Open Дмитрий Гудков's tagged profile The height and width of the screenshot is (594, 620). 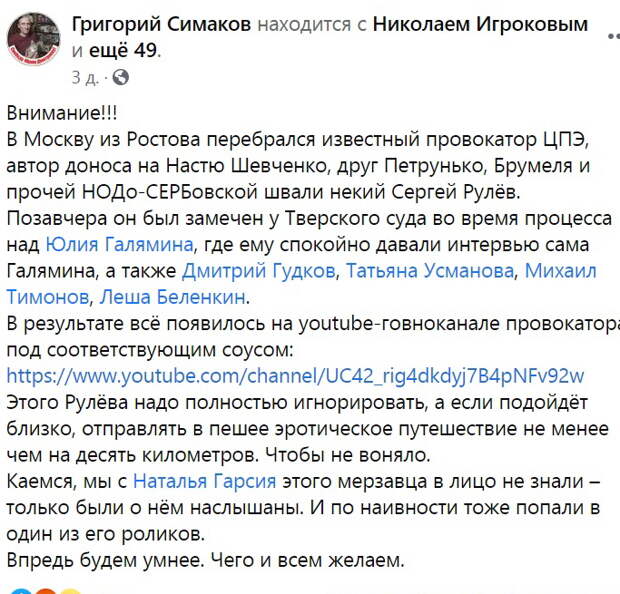point(259,271)
